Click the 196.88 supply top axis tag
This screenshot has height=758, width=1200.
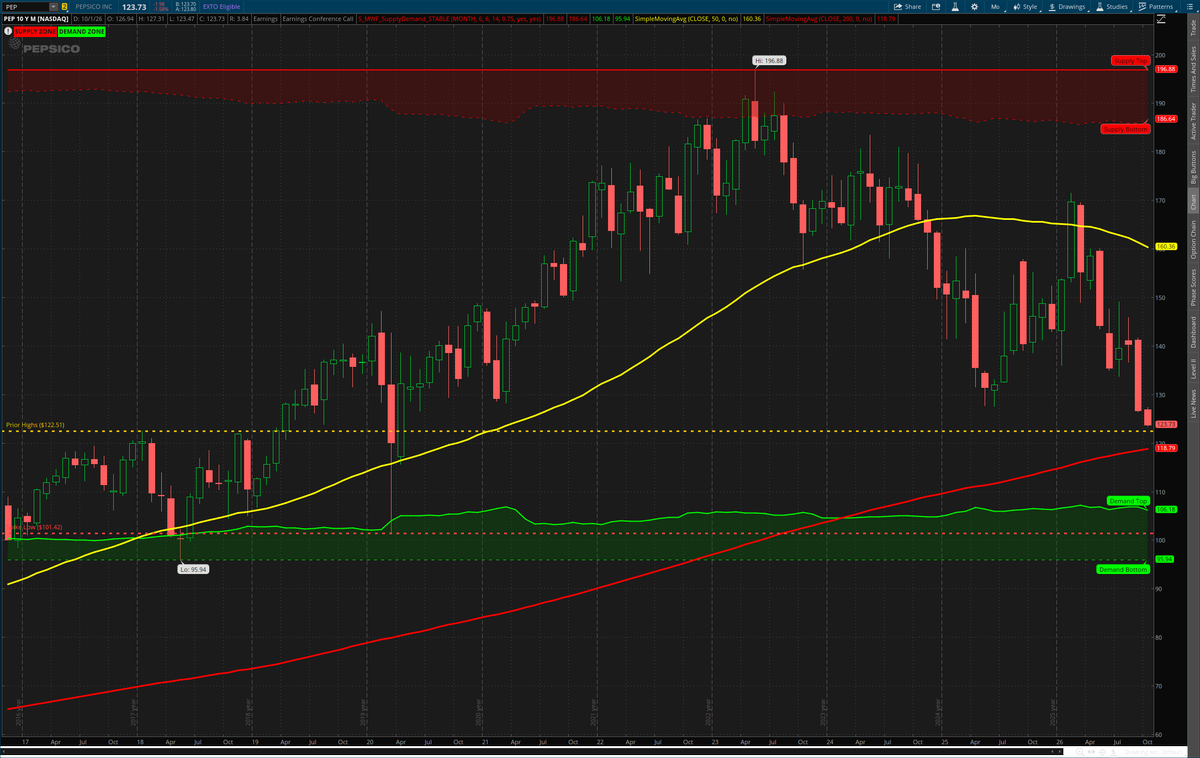point(1164,70)
